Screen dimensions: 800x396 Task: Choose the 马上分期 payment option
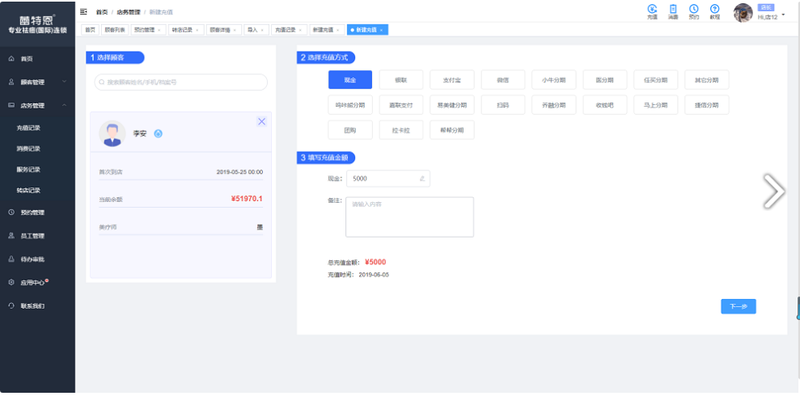click(656, 105)
